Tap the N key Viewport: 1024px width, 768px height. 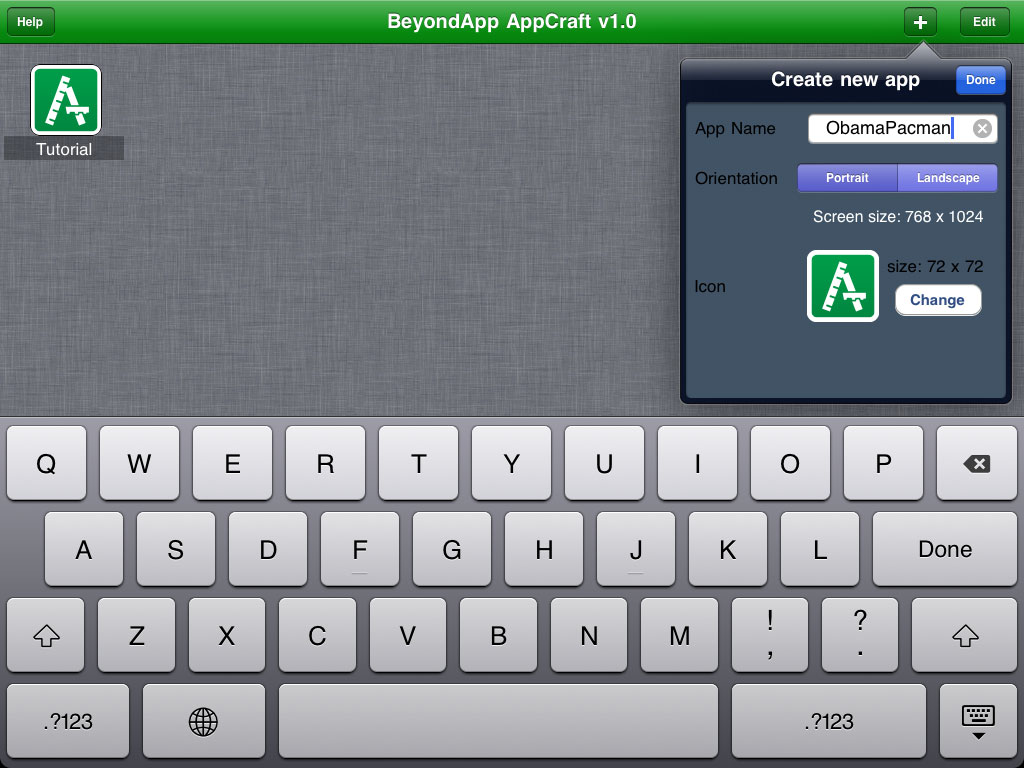point(589,635)
